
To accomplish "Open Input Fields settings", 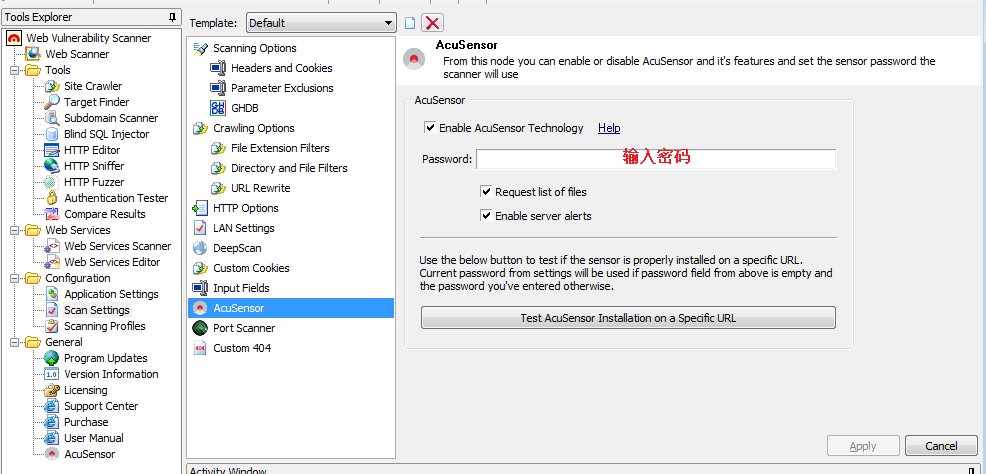I will [241, 288].
